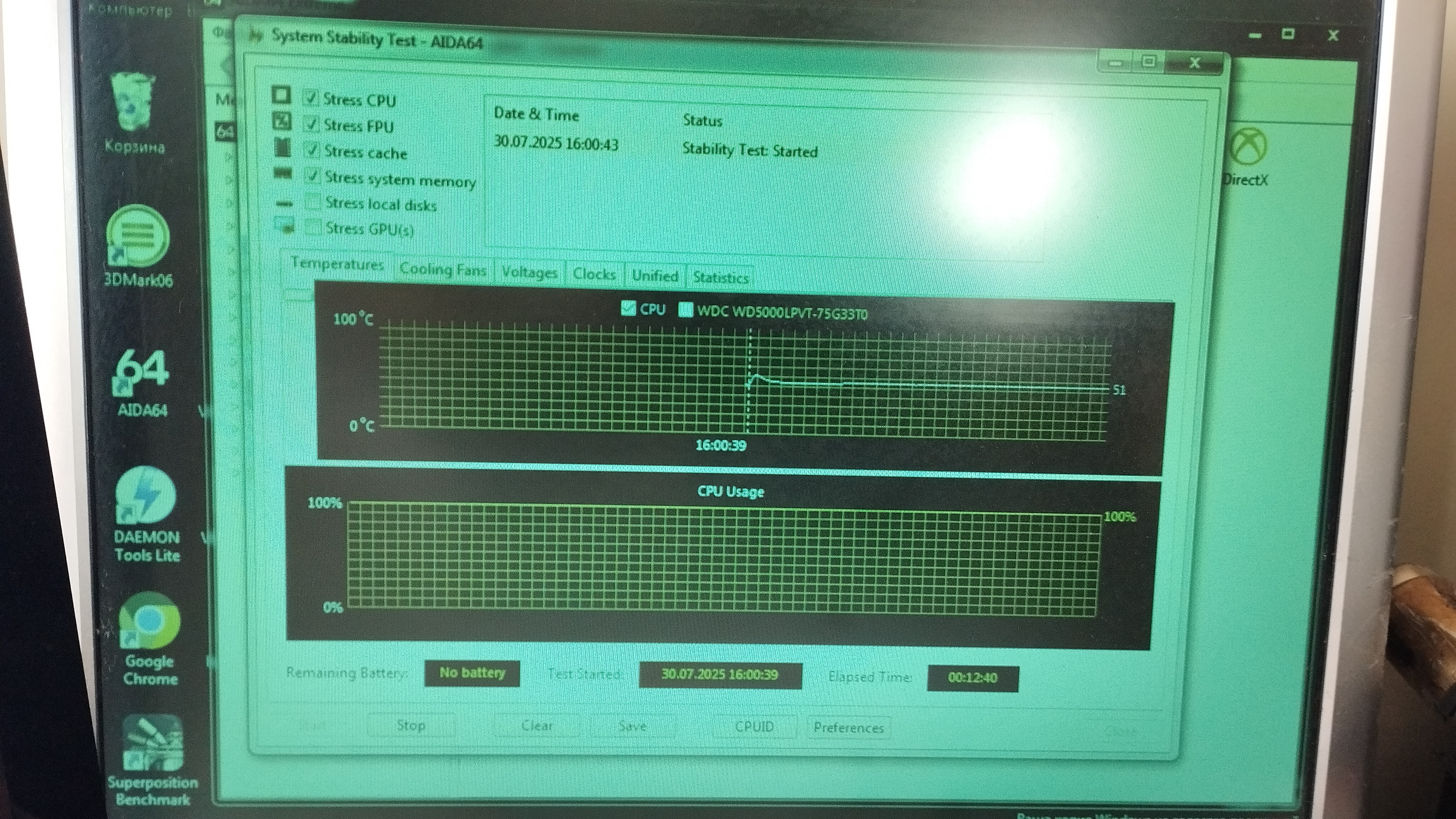Toggle the Stress FPU checkbox
This screenshot has width=1456, height=819.
312,123
